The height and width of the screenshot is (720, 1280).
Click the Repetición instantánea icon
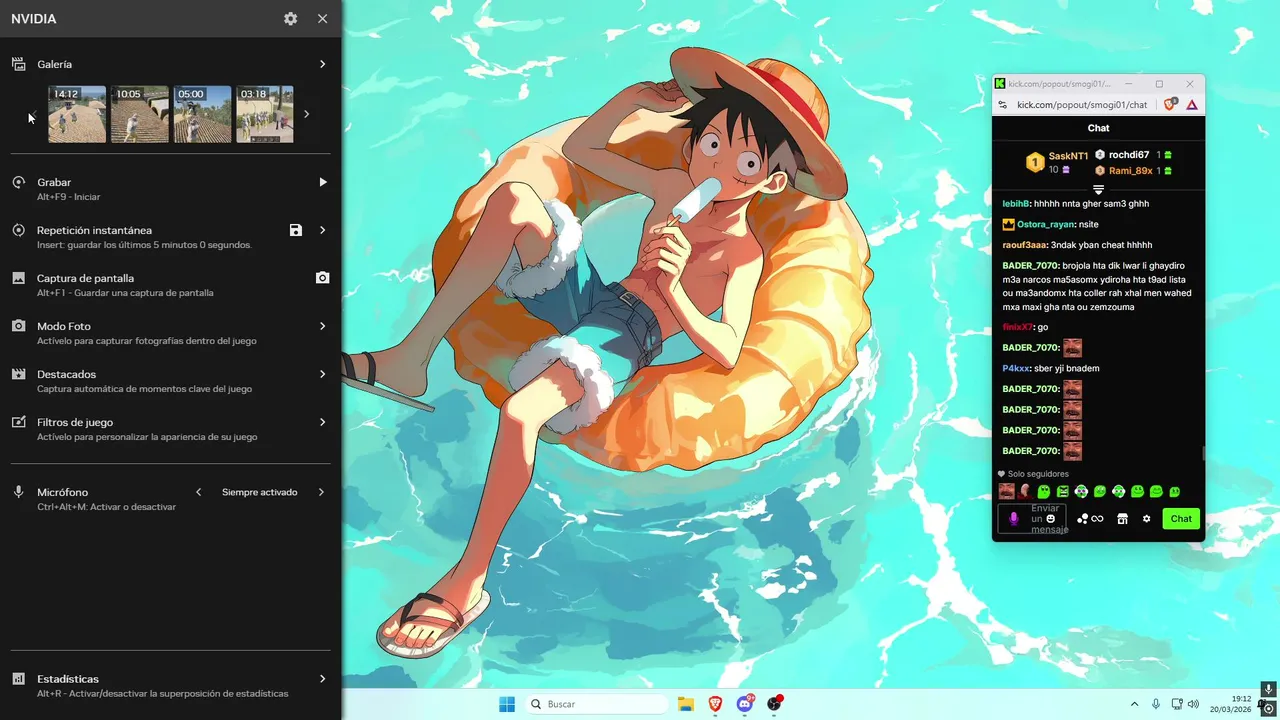click(x=18, y=230)
